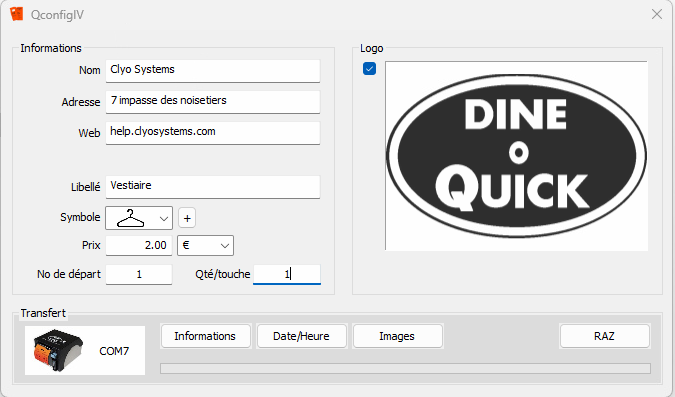
Task: Click the transfer progress bar
Action: [x=405, y=368]
